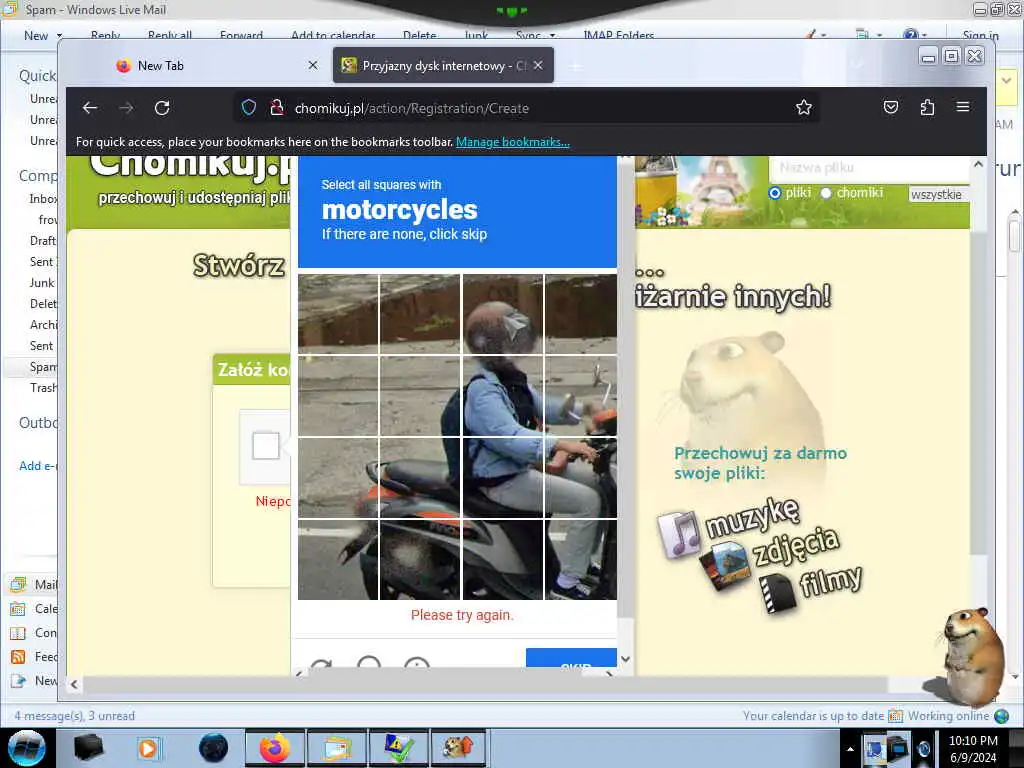Switch to Mail view icon in Live Mail

[18, 584]
